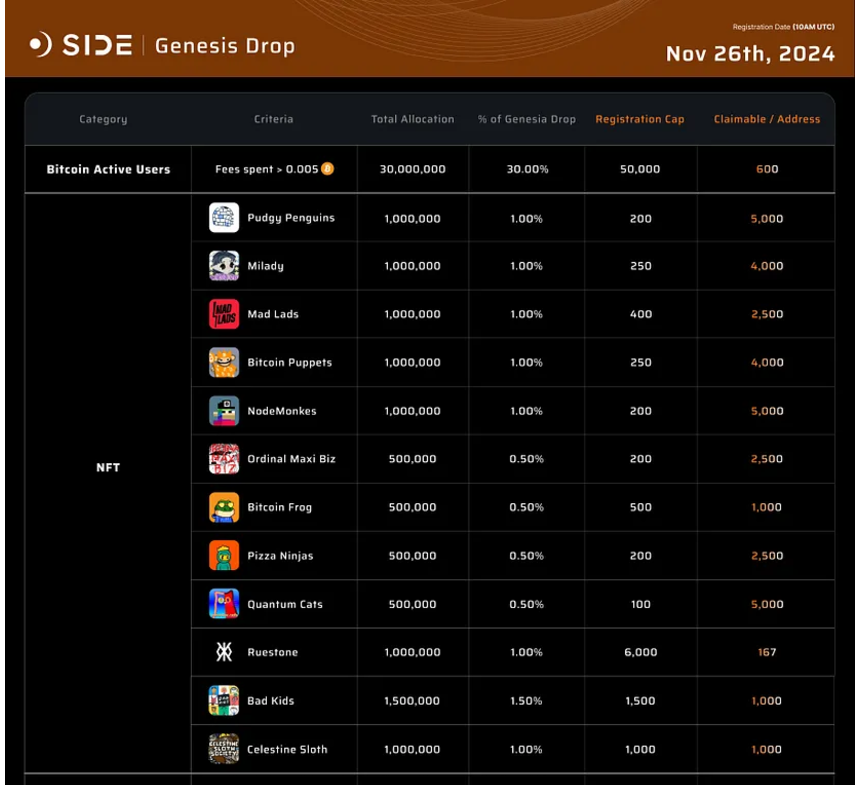Click the 1,500 registration cap for Bad Kids
This screenshot has width=855, height=785.
click(x=640, y=701)
